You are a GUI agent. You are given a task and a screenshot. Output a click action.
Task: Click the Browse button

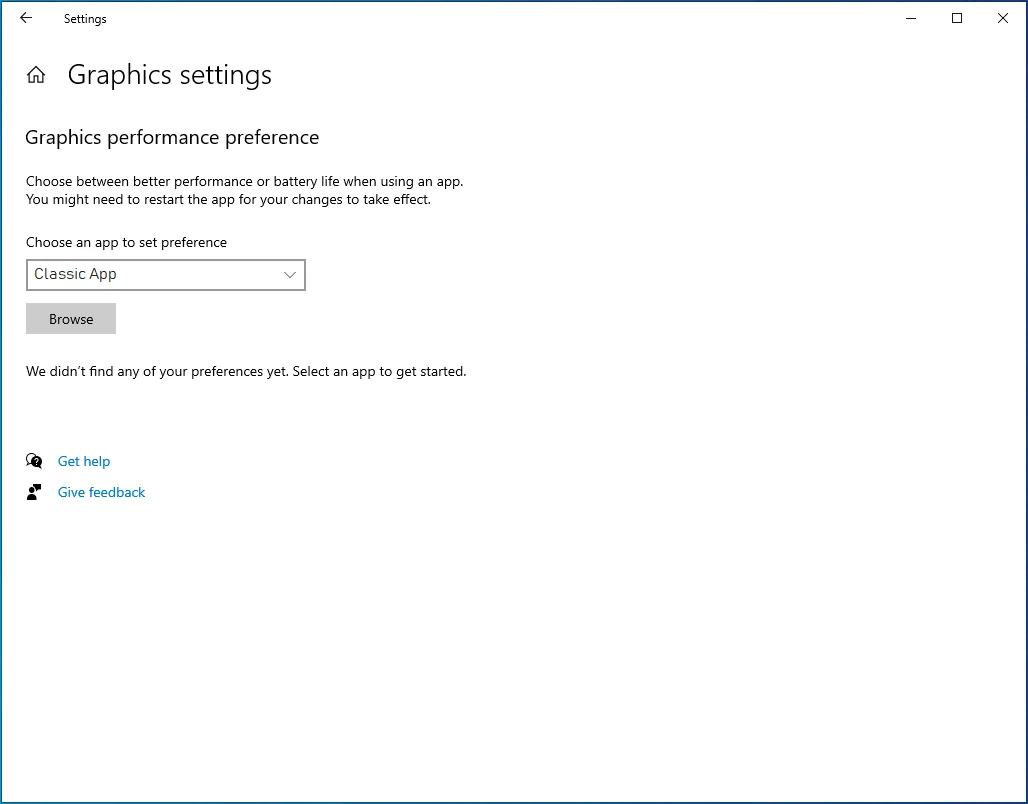pos(71,319)
